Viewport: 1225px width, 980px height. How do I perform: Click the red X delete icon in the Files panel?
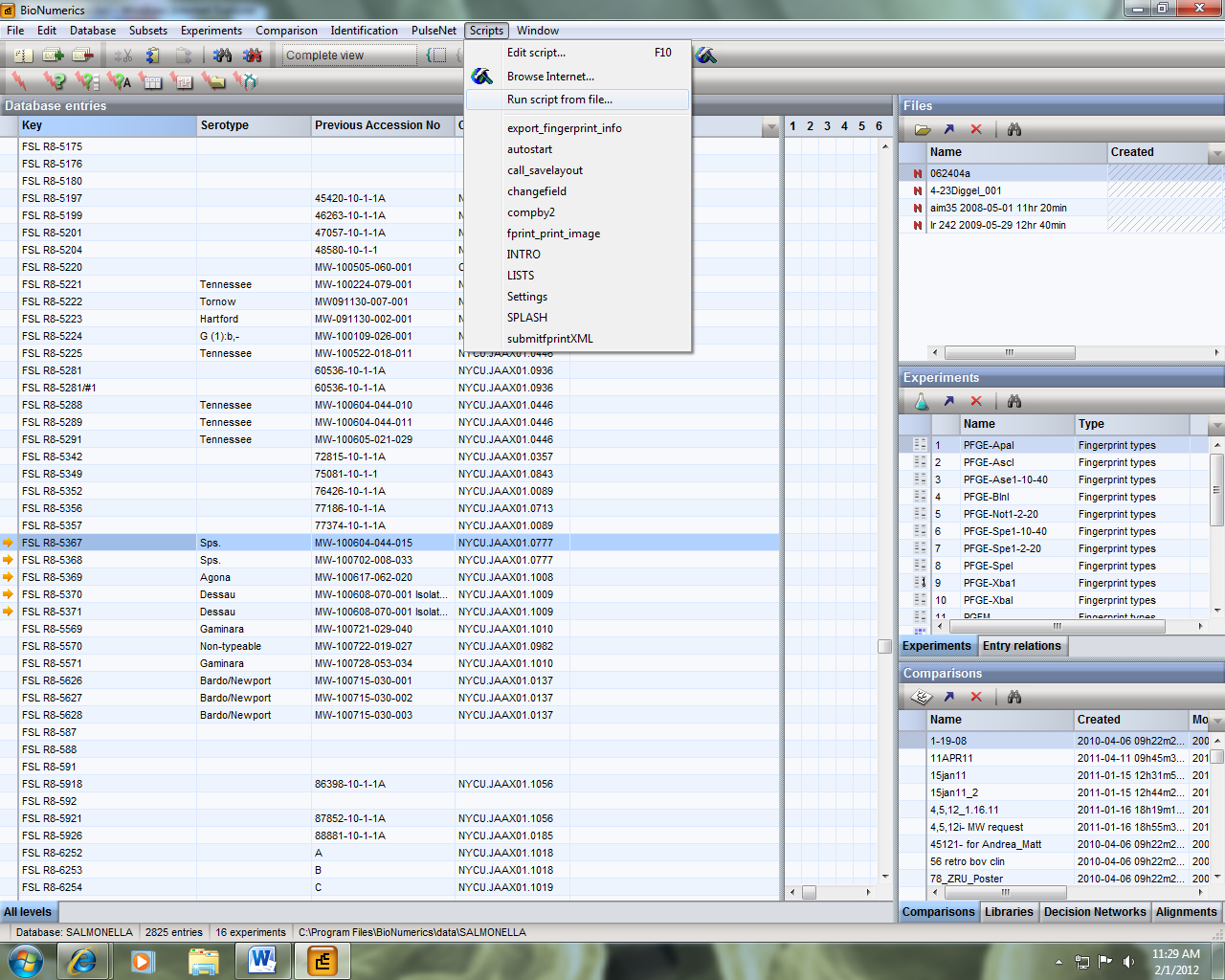click(976, 129)
